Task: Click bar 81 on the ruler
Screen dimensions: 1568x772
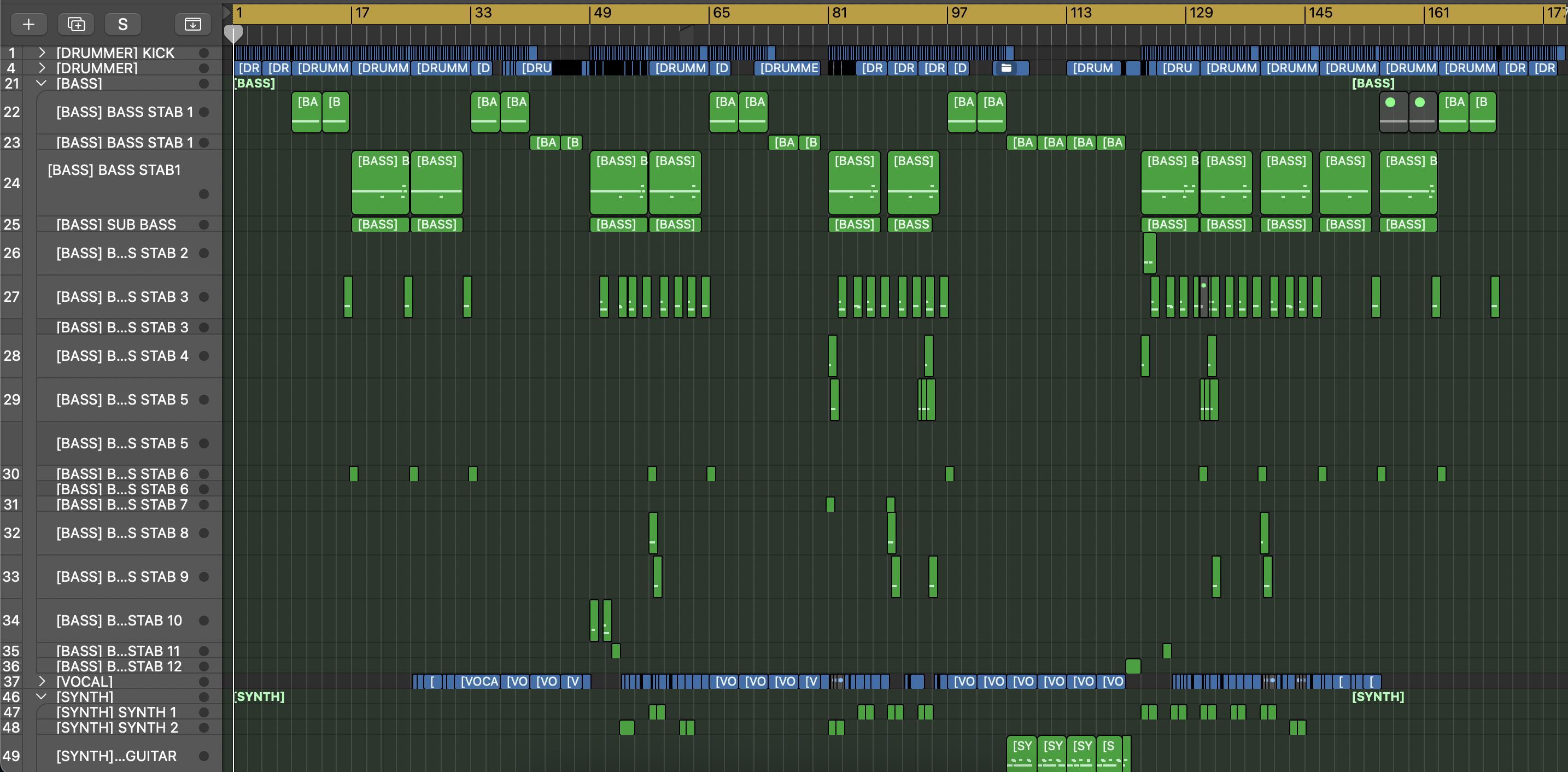Action: pos(839,13)
